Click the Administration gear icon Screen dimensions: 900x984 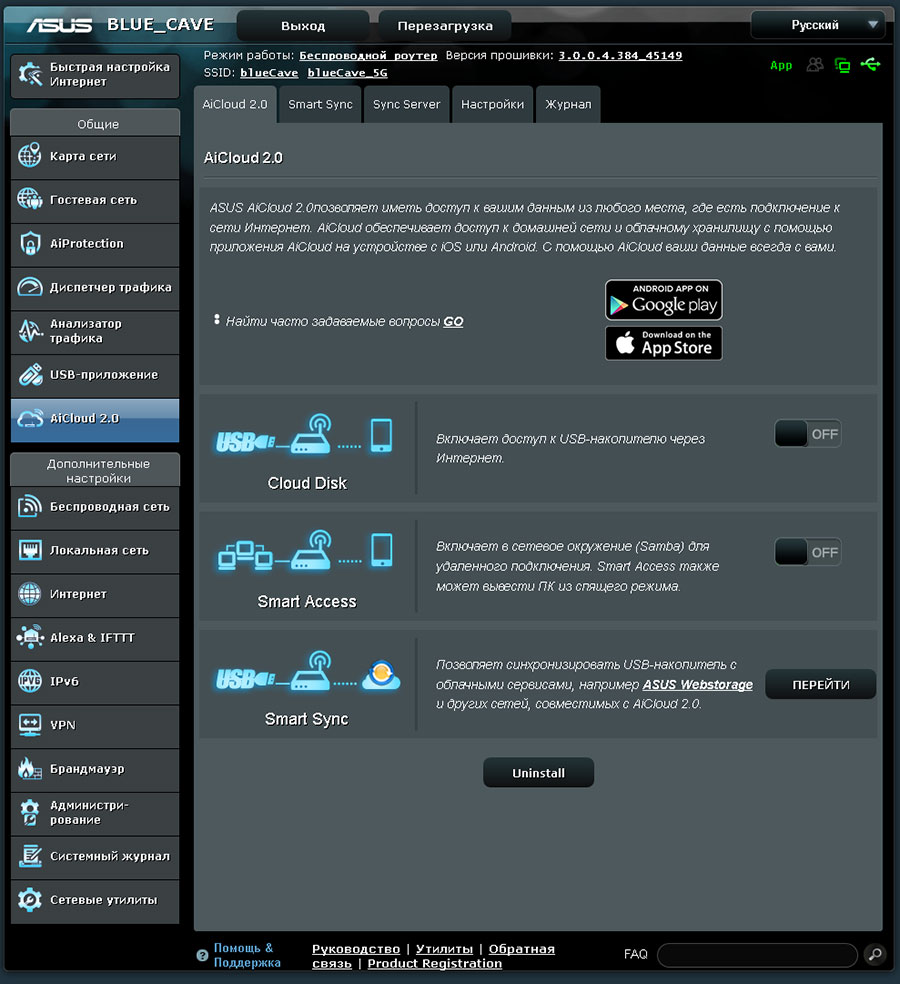pos(29,812)
